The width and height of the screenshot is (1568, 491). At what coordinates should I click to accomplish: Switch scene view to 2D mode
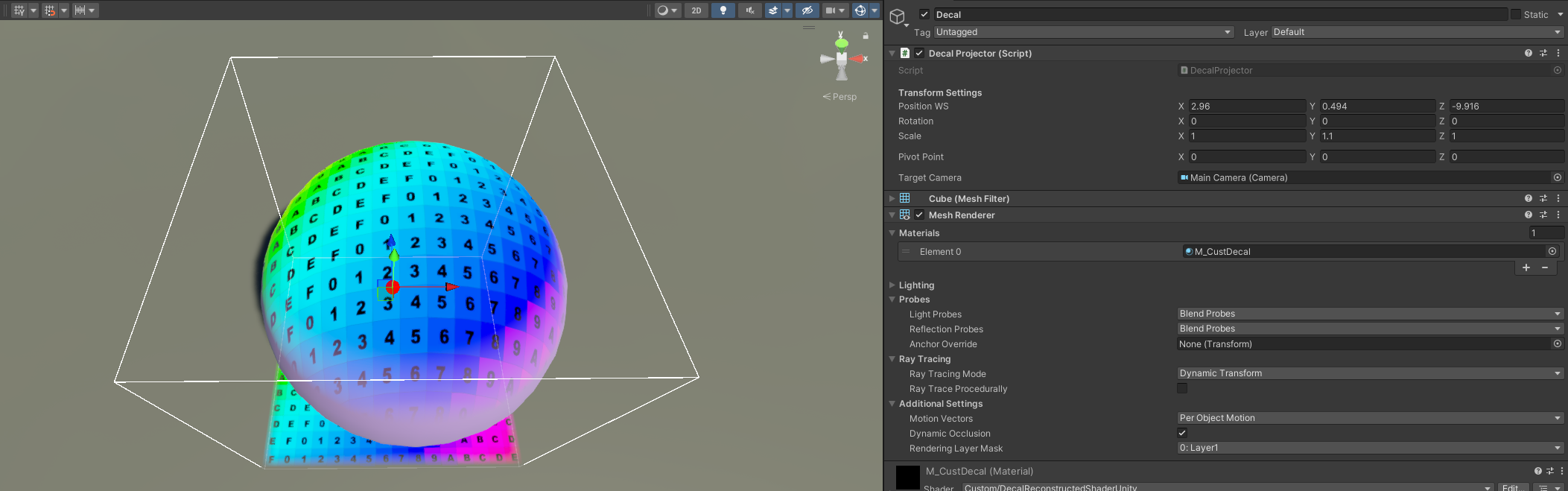[x=696, y=10]
